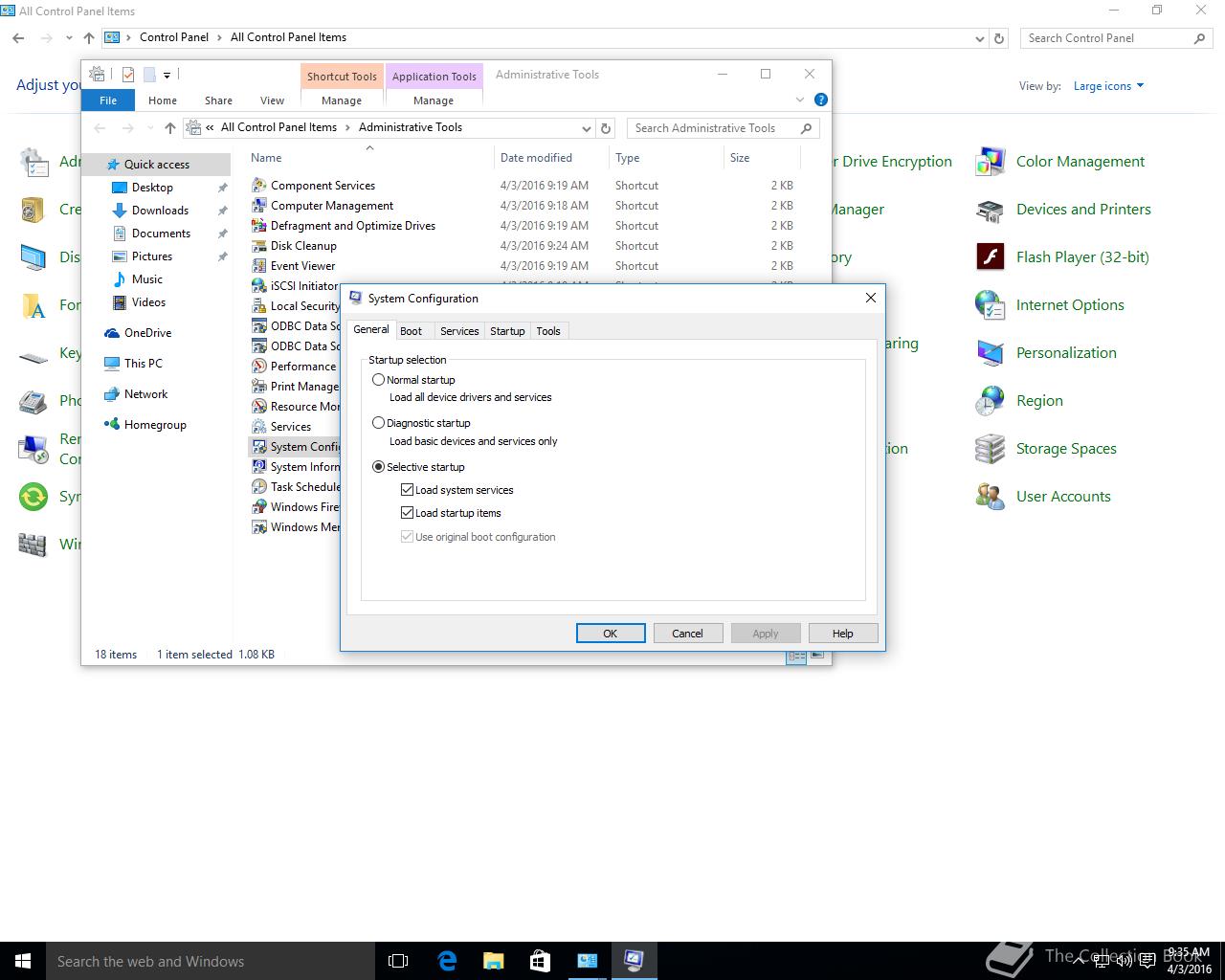The image size is (1225, 980).
Task: Expand Administrative Tools address history dropdown
Action: [587, 128]
